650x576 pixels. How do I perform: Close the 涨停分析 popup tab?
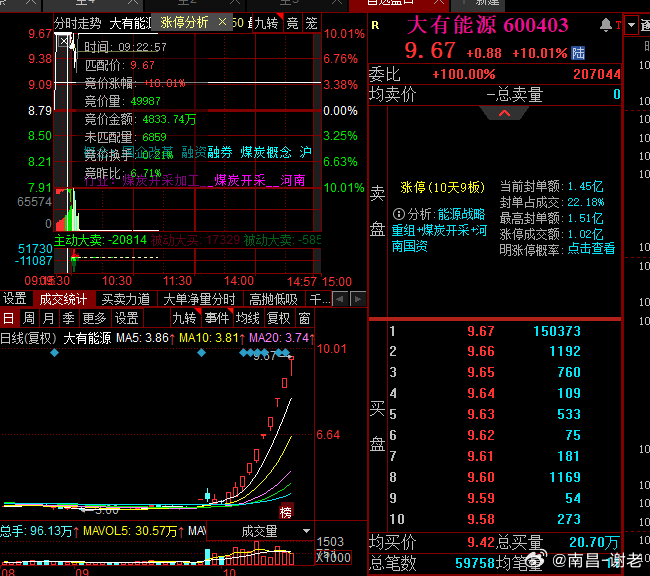(x=223, y=22)
